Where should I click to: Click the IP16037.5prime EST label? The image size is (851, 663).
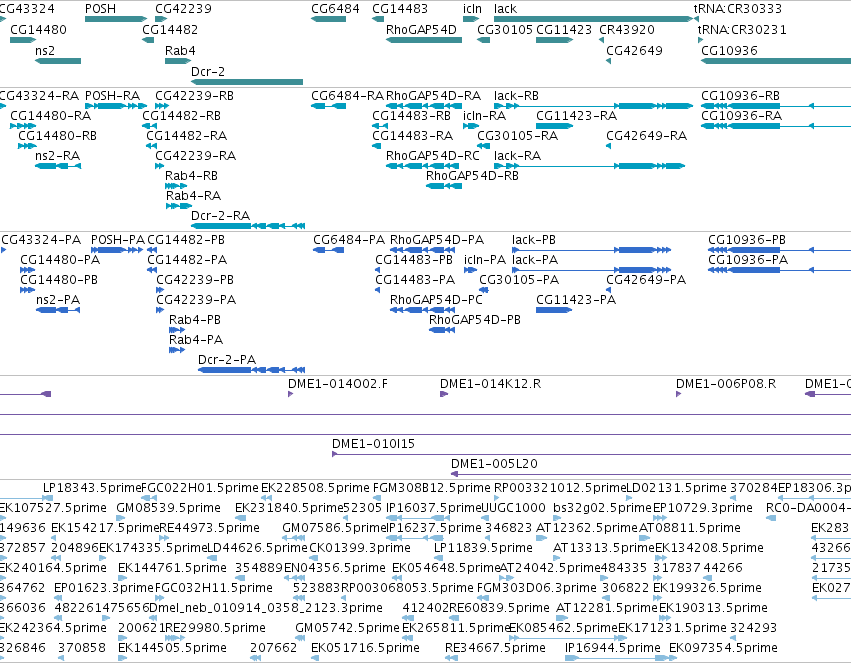(434, 508)
